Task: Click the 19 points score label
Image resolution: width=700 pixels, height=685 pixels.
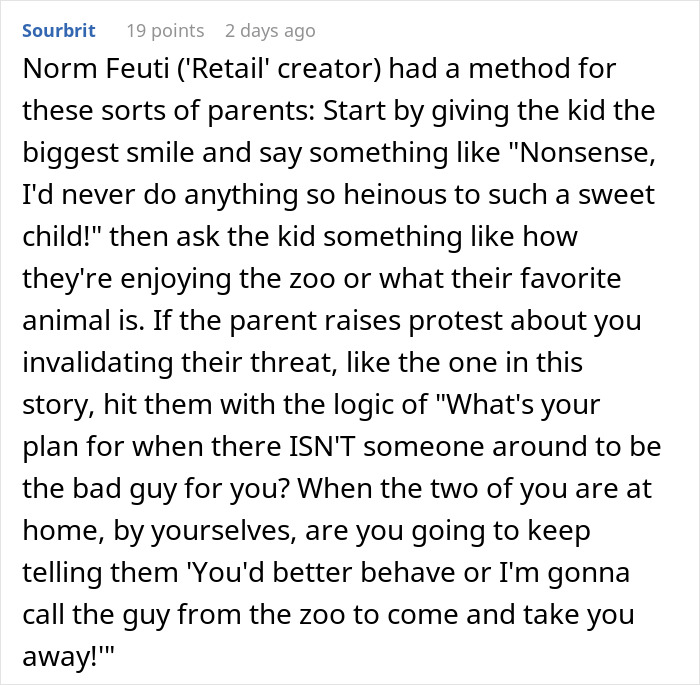Action: pos(165,31)
